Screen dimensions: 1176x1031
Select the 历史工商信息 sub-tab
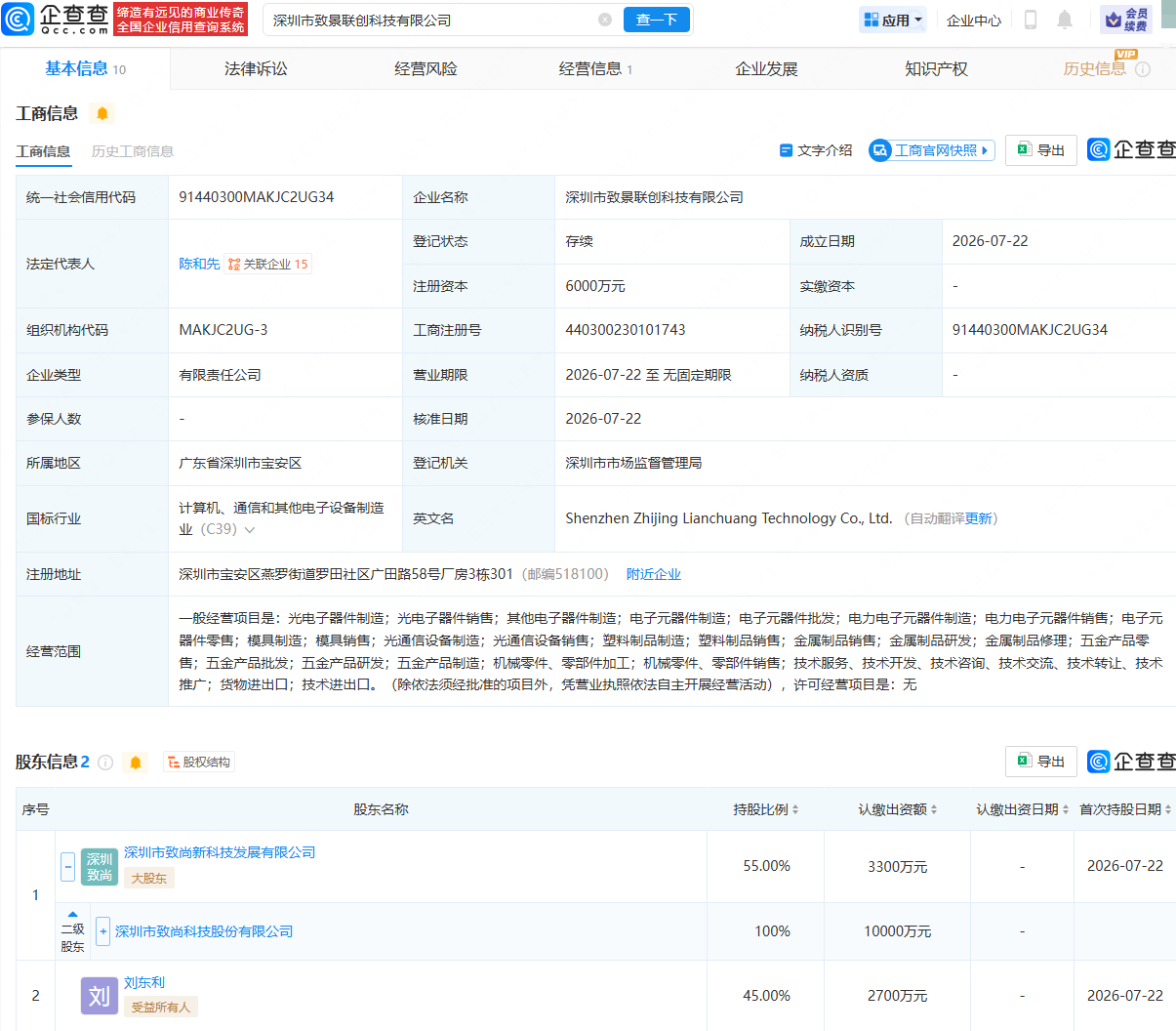point(133,151)
